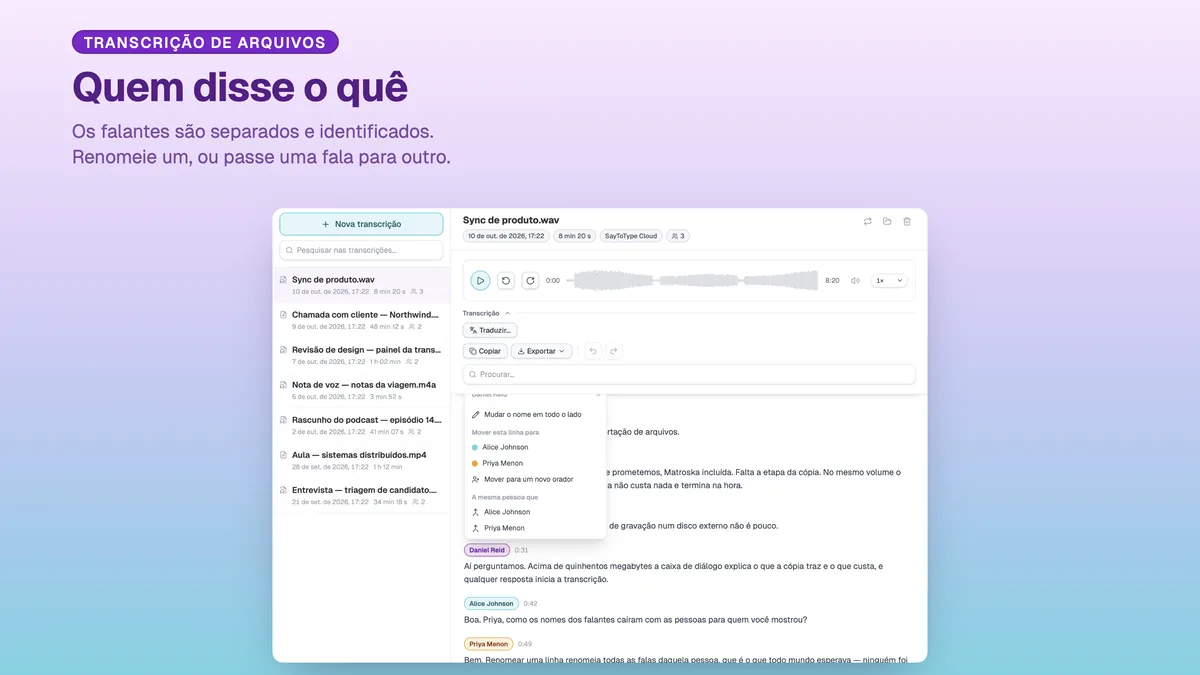Click the speaker count chip showing 3
This screenshot has height=675, width=1200.
(678, 236)
